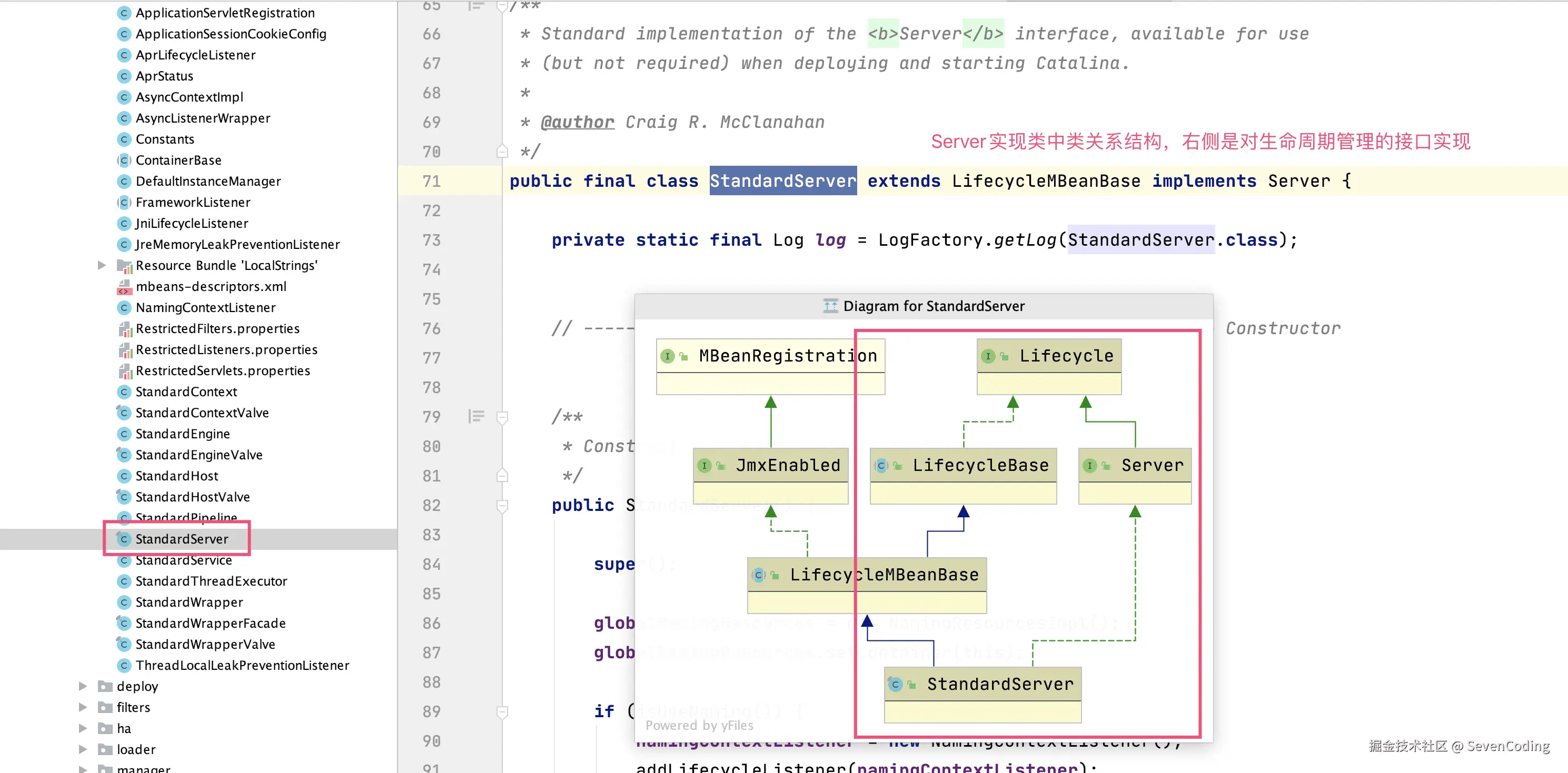The image size is (1568, 773).
Task: Expand Resource Bundle 'LocalStrings' node
Action: click(102, 265)
